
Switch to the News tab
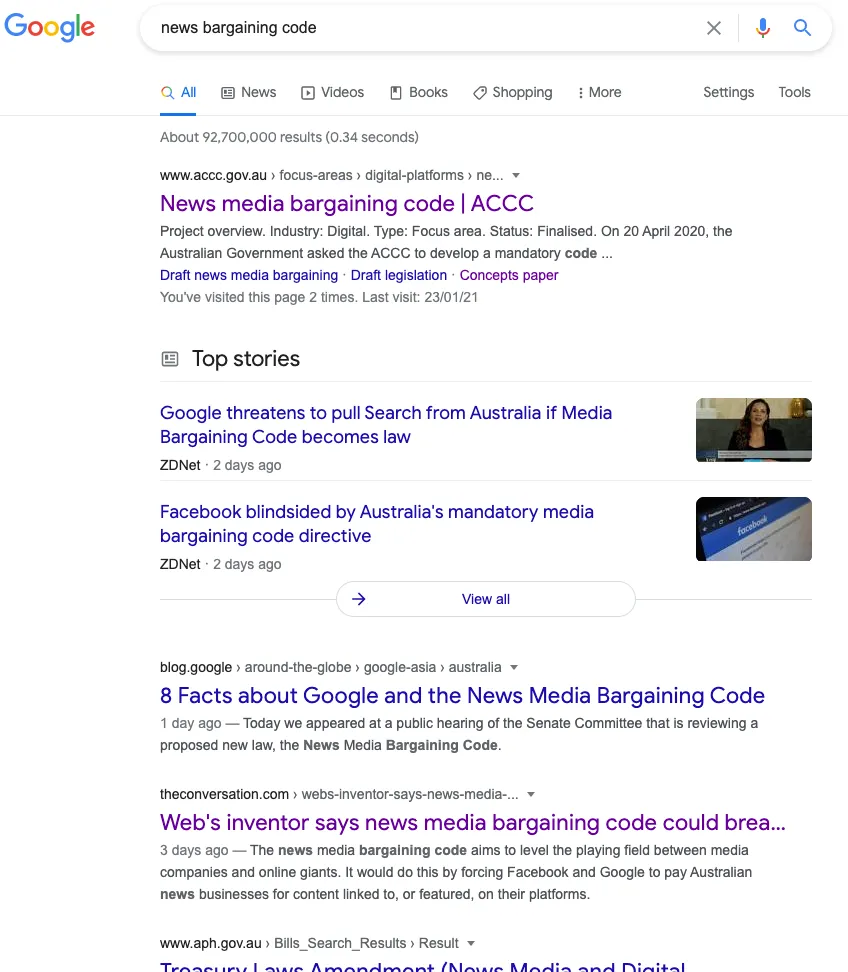point(249,92)
